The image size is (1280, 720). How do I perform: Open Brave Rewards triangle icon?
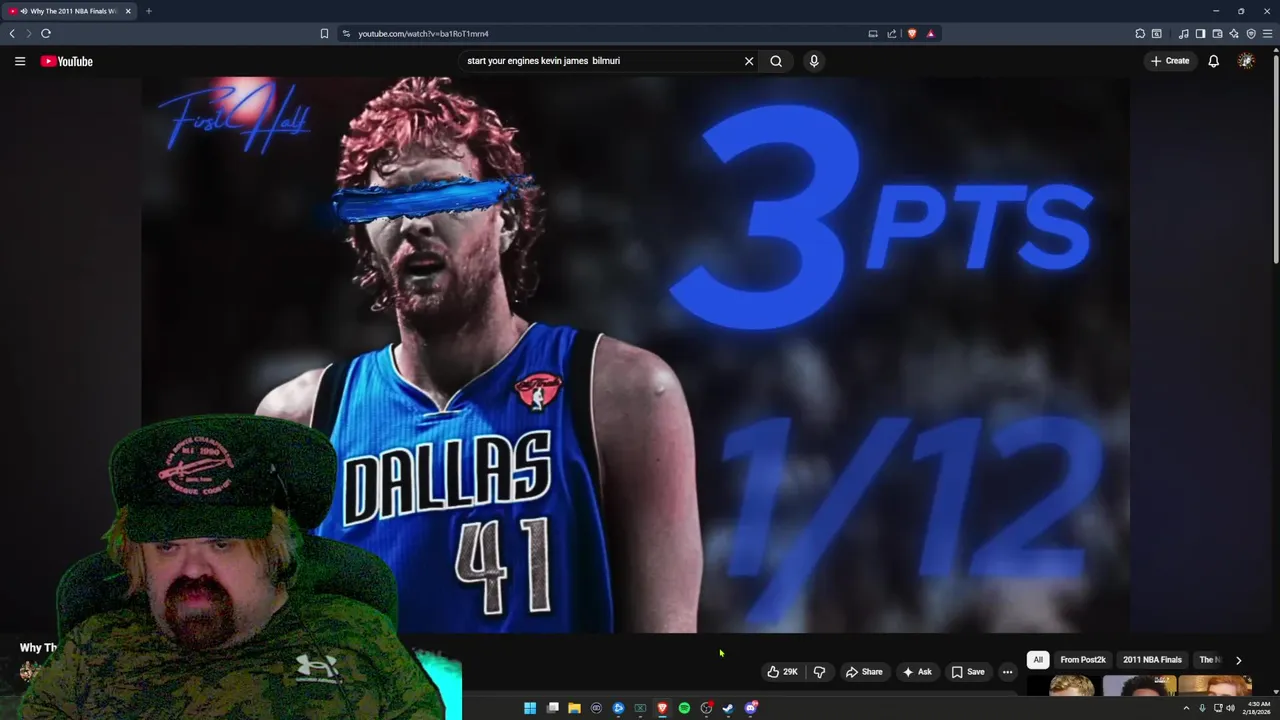point(930,33)
